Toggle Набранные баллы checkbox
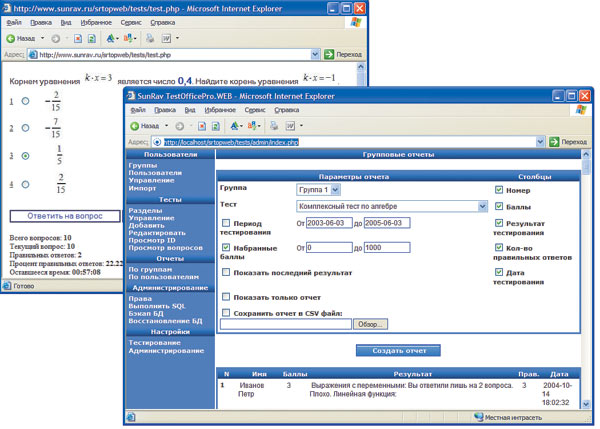 [x=226, y=247]
